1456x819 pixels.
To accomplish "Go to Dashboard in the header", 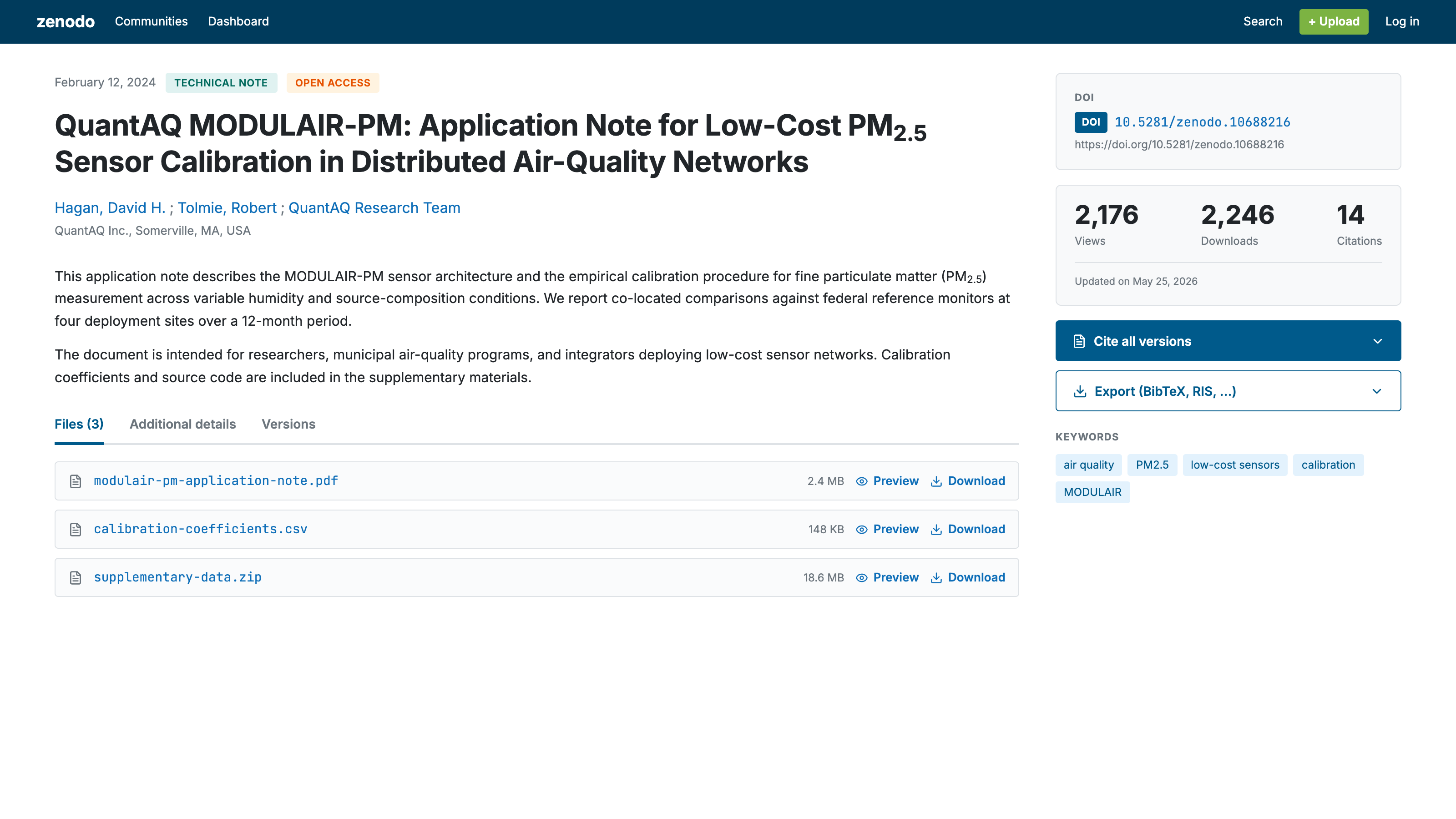I will (x=238, y=21).
